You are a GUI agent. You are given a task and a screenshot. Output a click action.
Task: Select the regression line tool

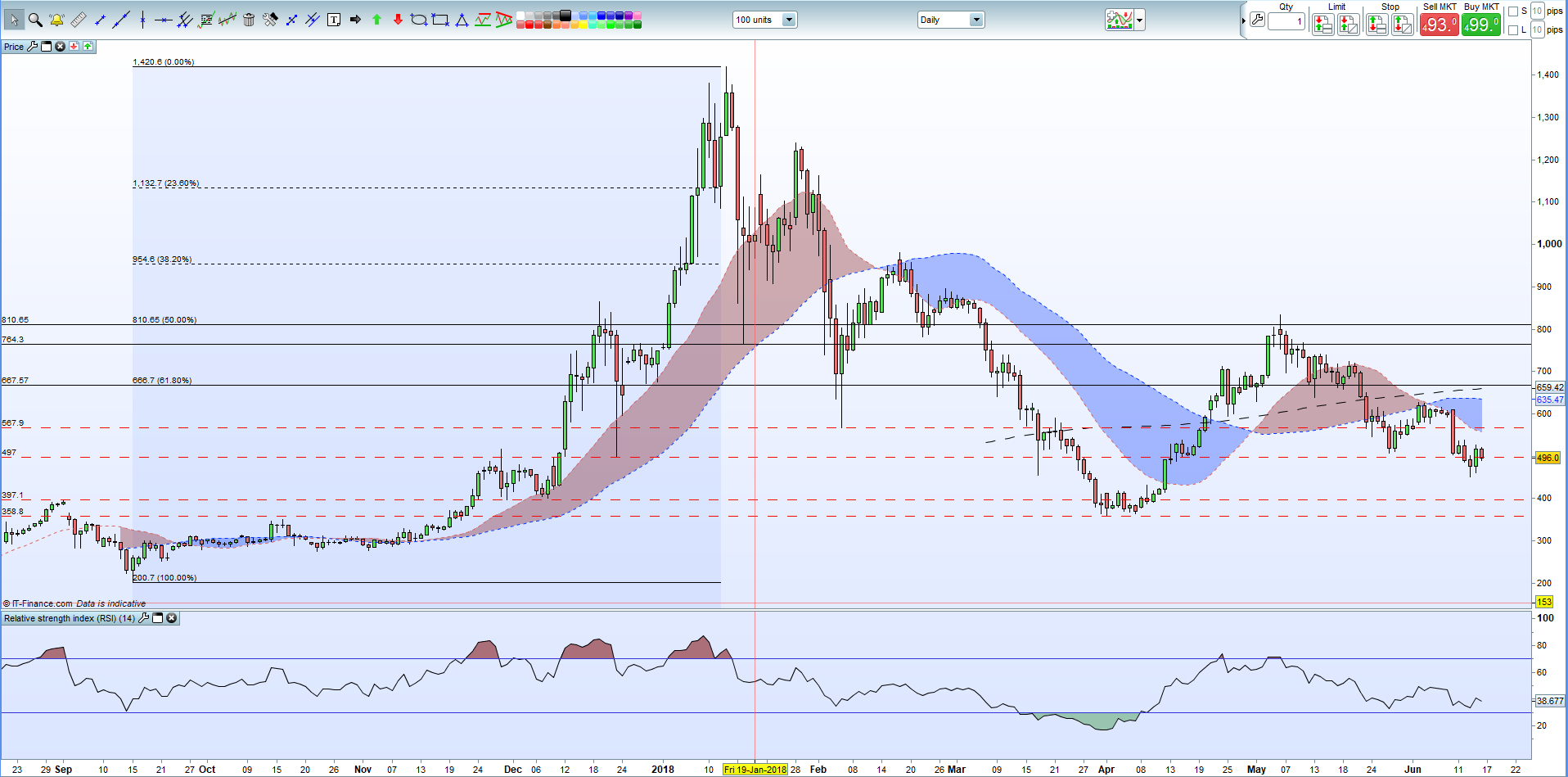point(228,20)
